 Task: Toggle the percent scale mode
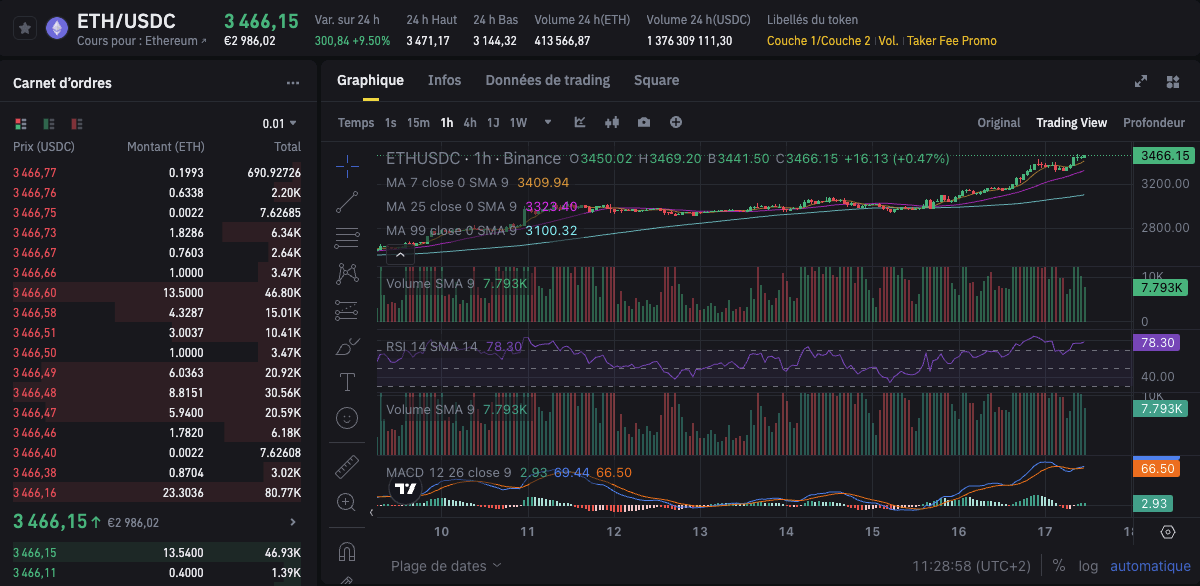tap(1059, 566)
